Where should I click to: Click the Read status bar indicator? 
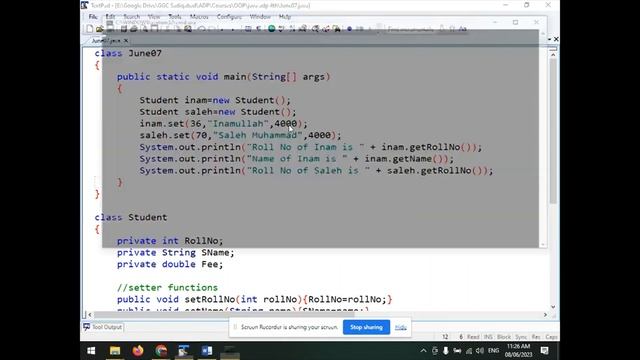coord(473,337)
